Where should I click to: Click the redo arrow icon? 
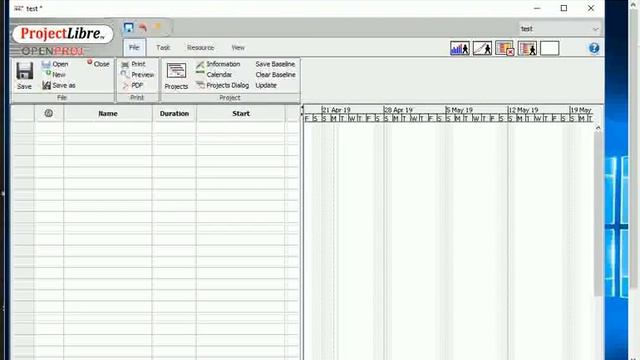[158, 27]
